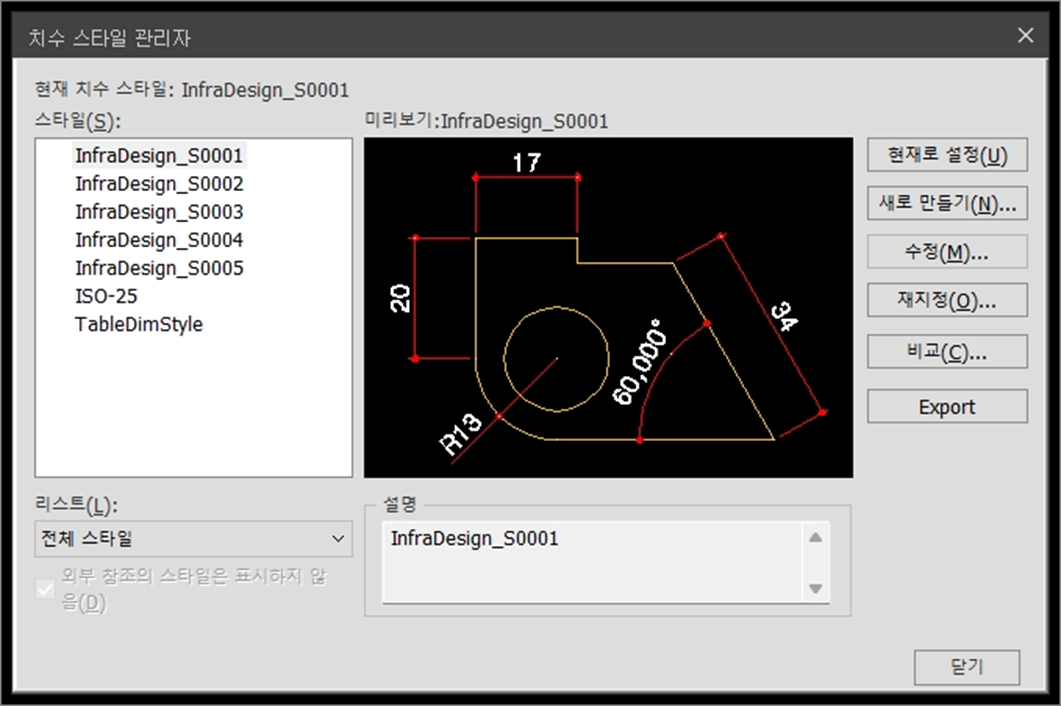Select the InfraDesign_S0004 style
1061x706 pixels.
pyautogui.click(x=159, y=240)
